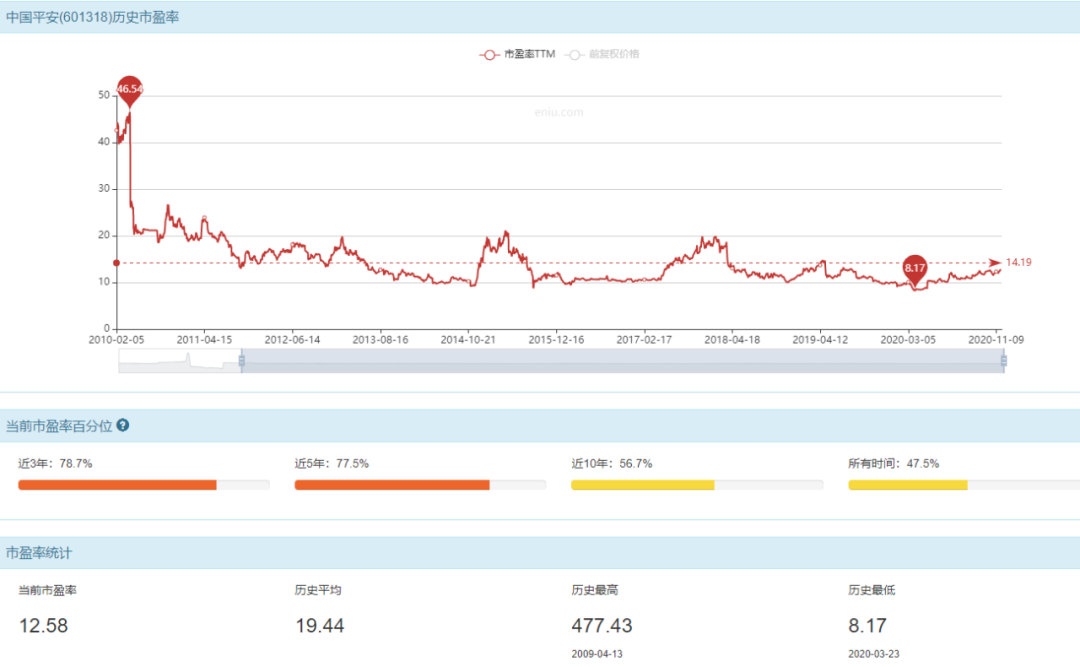Click the 近5年: 77.5% label
Screen dimensions: 1080x667
(332, 464)
